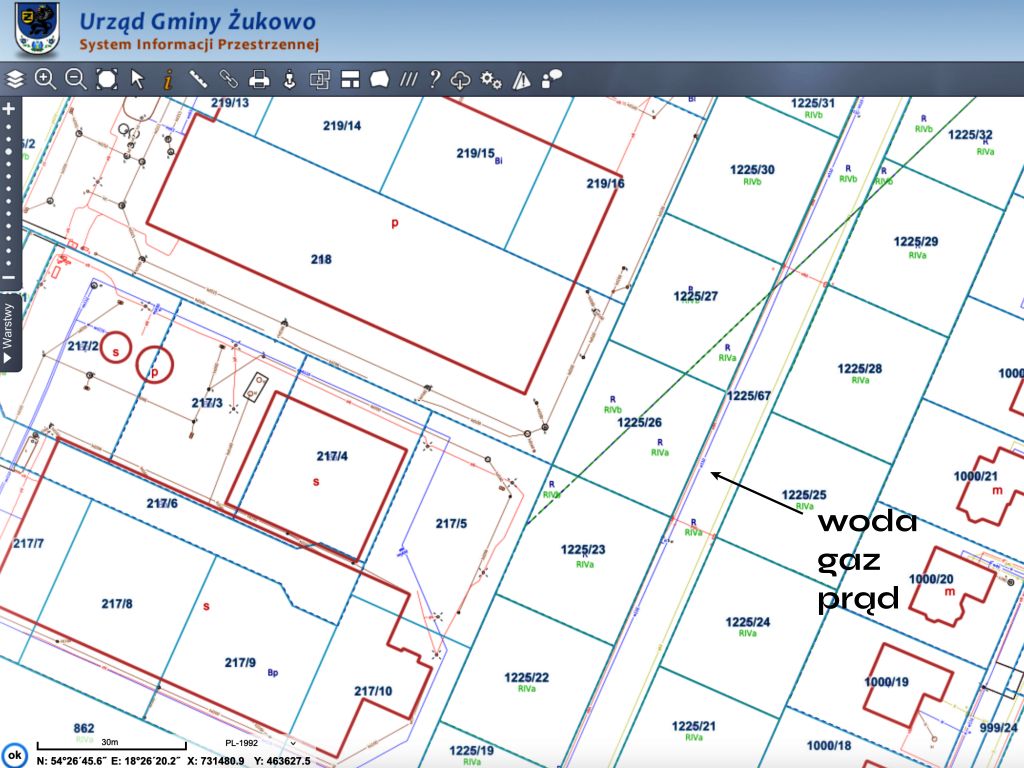The height and width of the screenshot is (768, 1024).
Task: Click the minus button on zoom slider
Action: (x=9, y=278)
